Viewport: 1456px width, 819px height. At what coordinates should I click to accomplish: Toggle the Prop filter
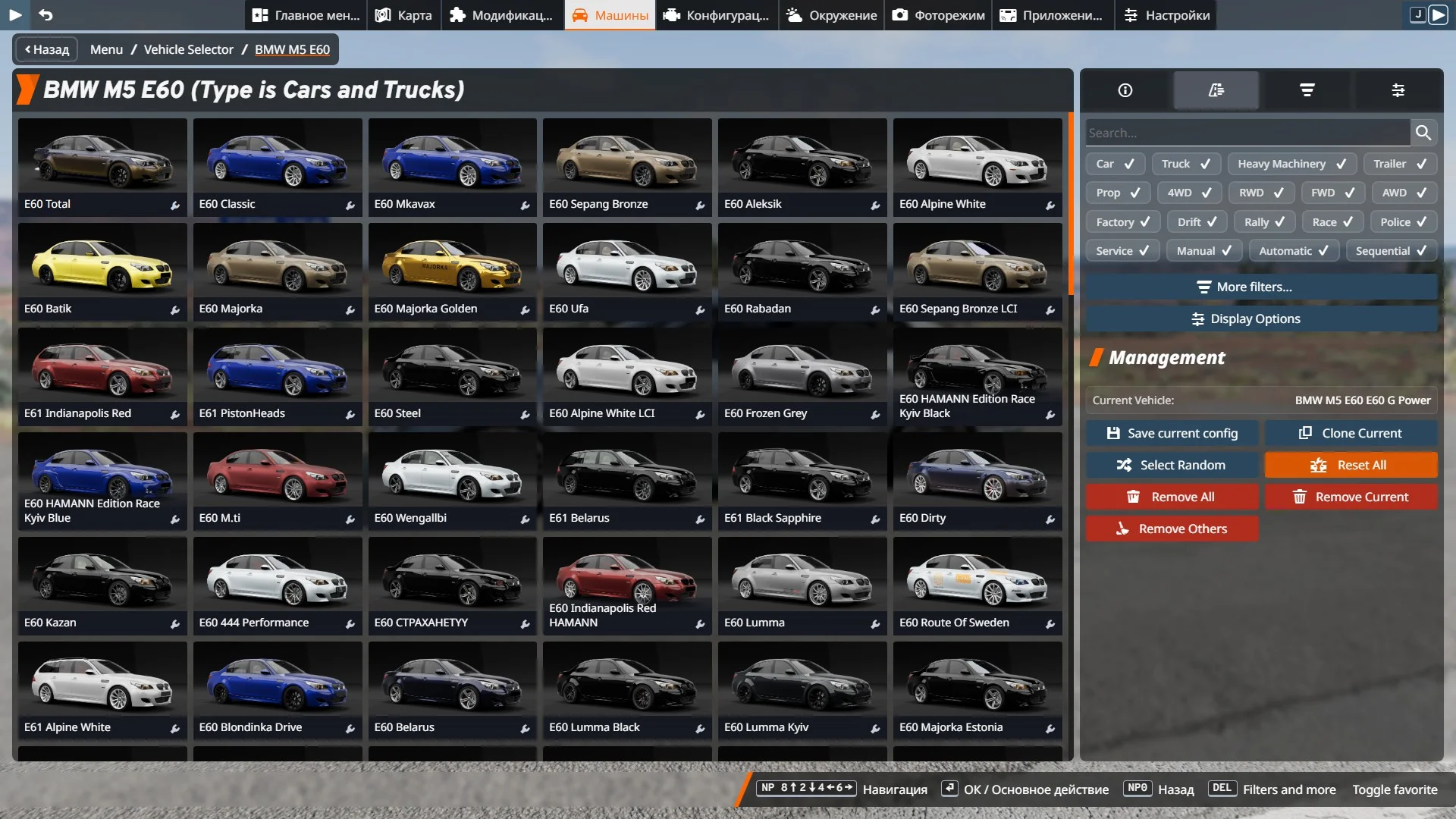point(1118,193)
